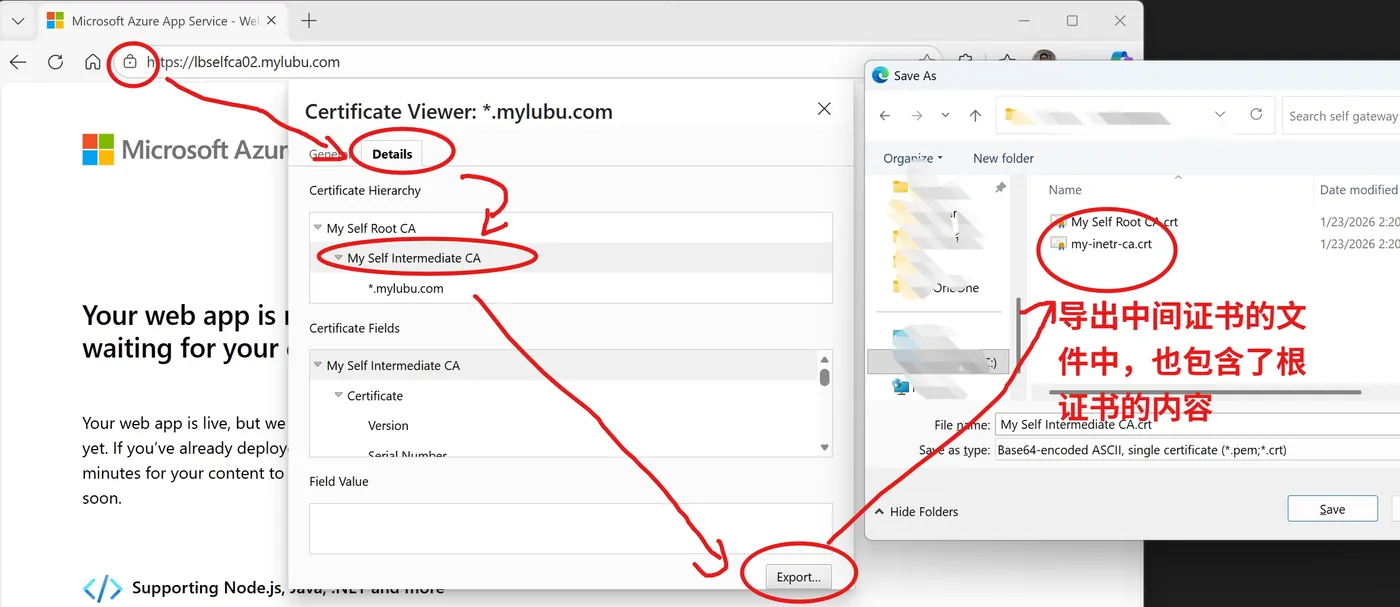Click the Export... button
Image resolution: width=1400 pixels, height=607 pixels.
tap(798, 577)
